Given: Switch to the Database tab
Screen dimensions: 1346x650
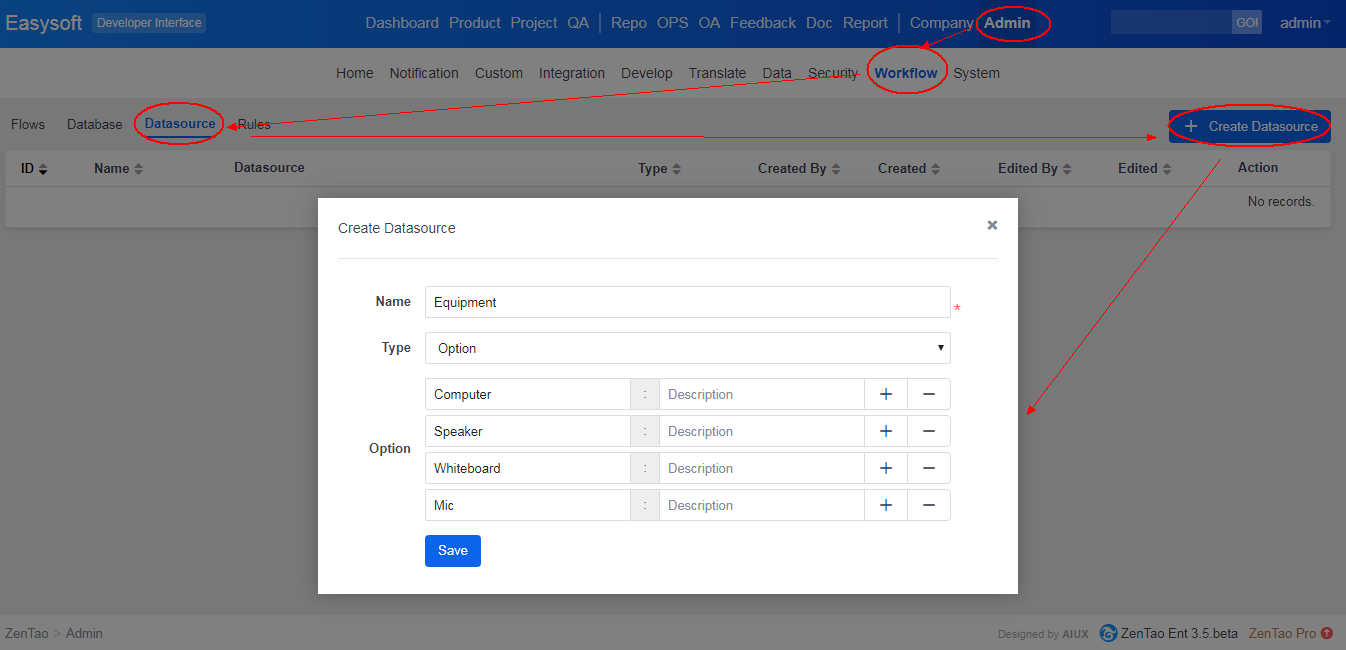Looking at the screenshot, I should (94, 125).
